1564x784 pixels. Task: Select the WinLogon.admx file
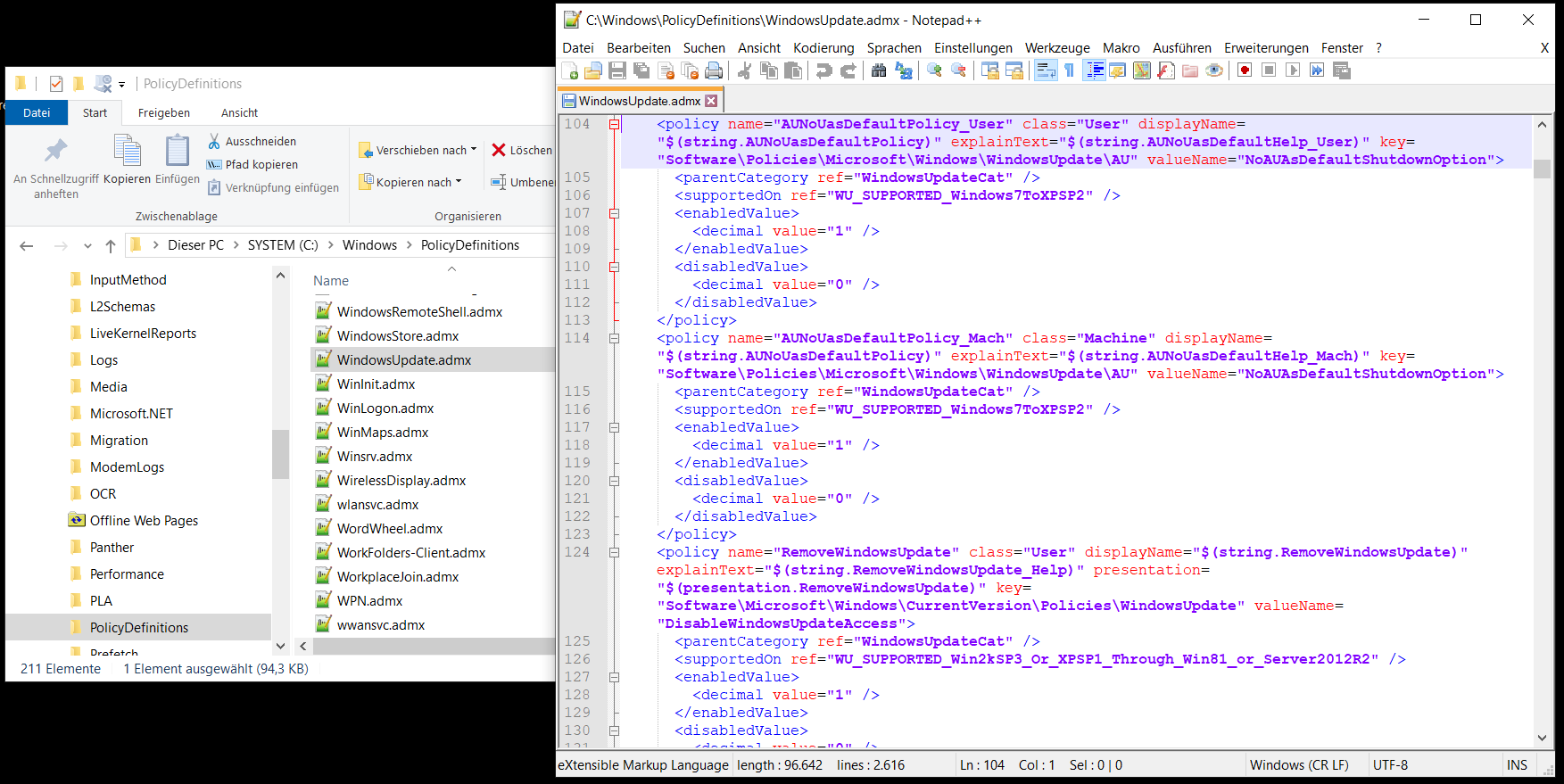(x=385, y=409)
